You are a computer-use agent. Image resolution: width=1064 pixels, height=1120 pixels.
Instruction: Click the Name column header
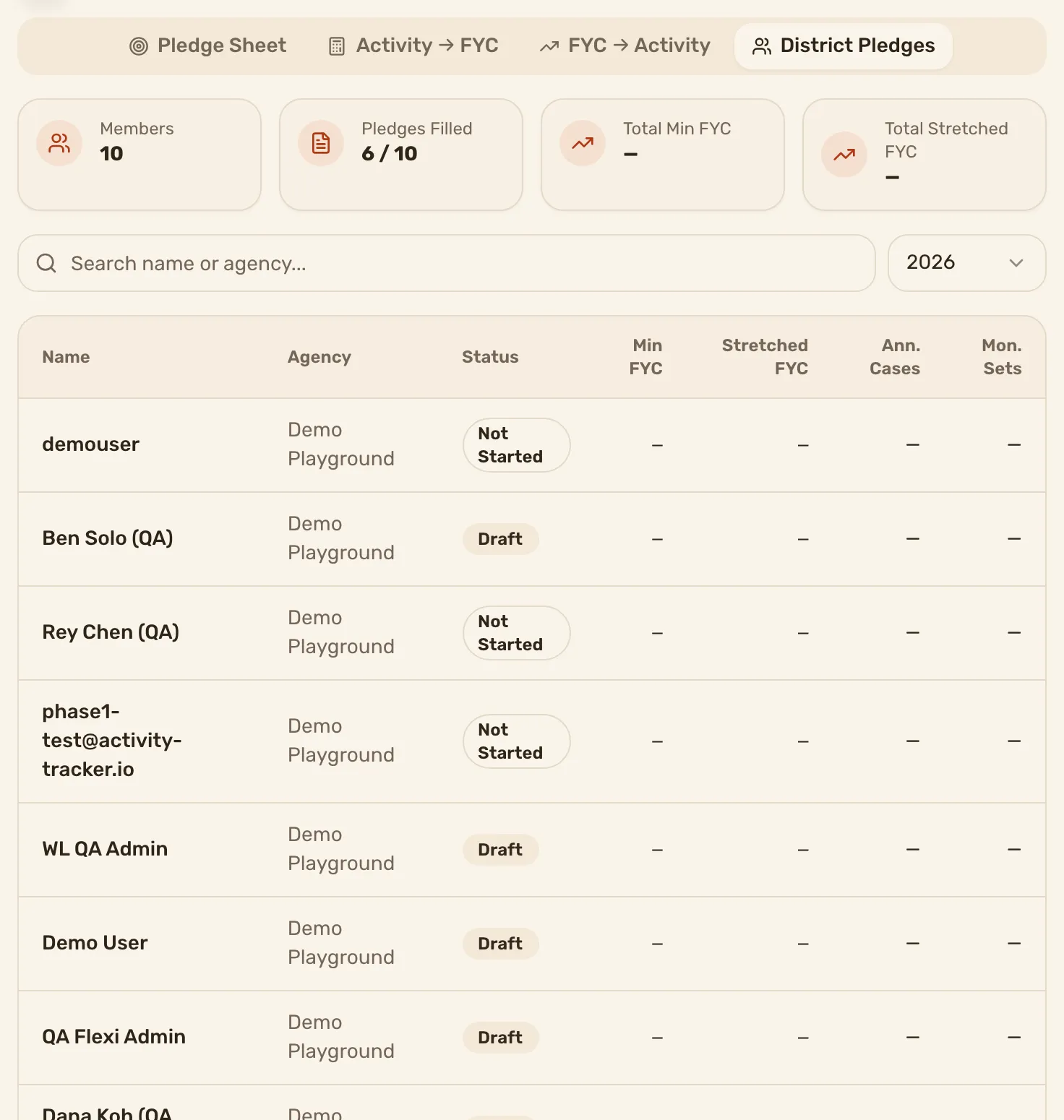(66, 357)
